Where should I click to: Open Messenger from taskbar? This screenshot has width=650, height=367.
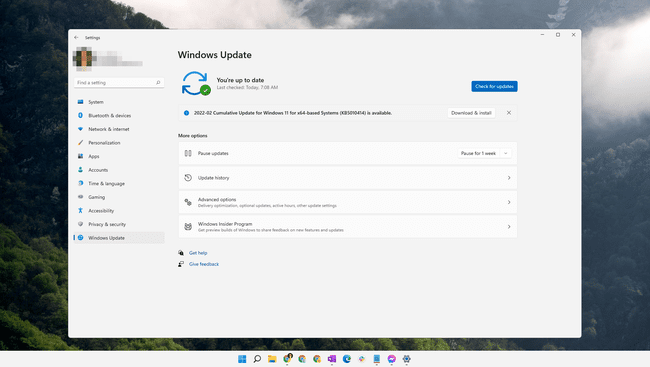[x=391, y=359]
